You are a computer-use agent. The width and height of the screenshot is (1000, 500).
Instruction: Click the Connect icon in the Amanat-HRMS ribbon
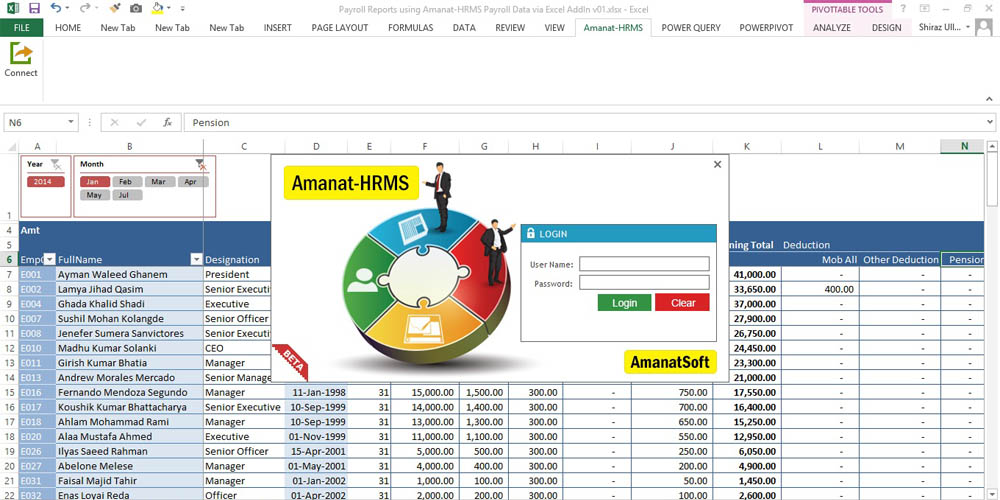pos(21,54)
